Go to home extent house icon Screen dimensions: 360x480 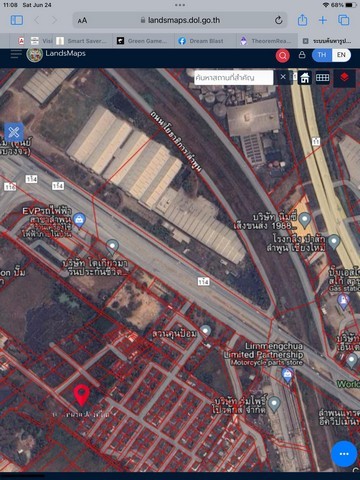(305, 78)
